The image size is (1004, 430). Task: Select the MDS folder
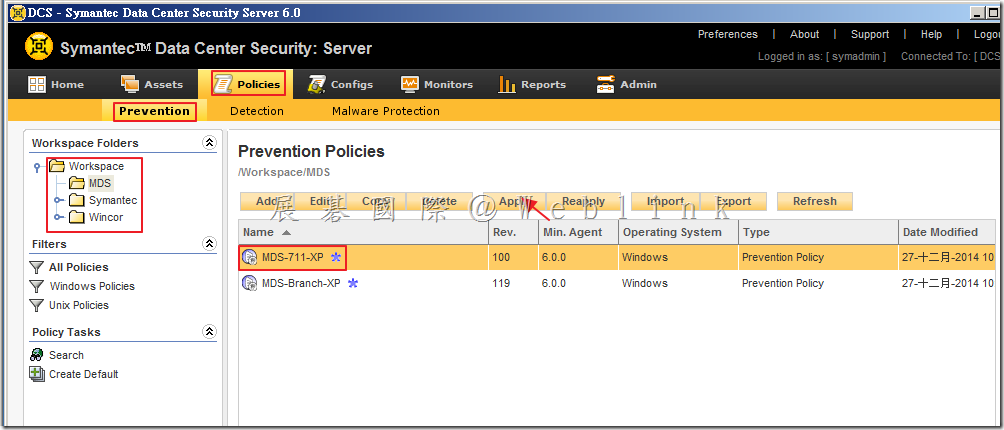[x=100, y=183]
